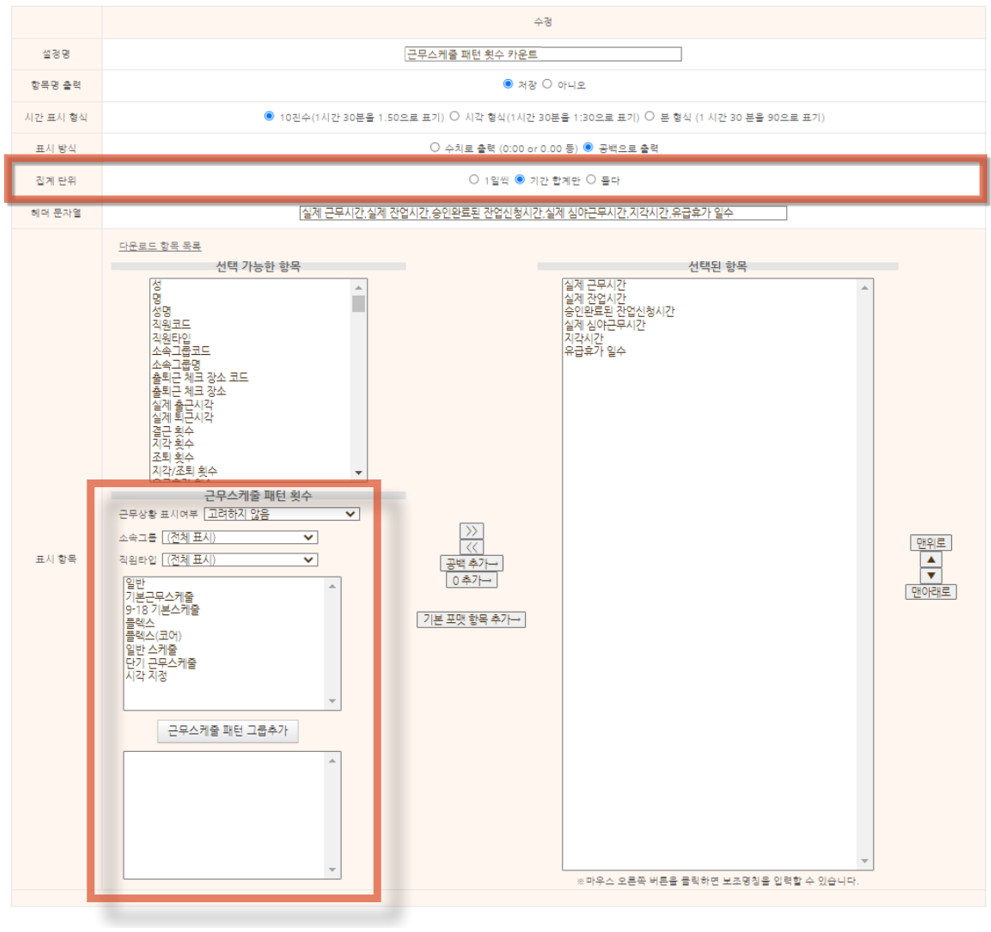Open the 근무상황 표시여부 dropdown
Screen dimensions: 991x932
[281, 514]
